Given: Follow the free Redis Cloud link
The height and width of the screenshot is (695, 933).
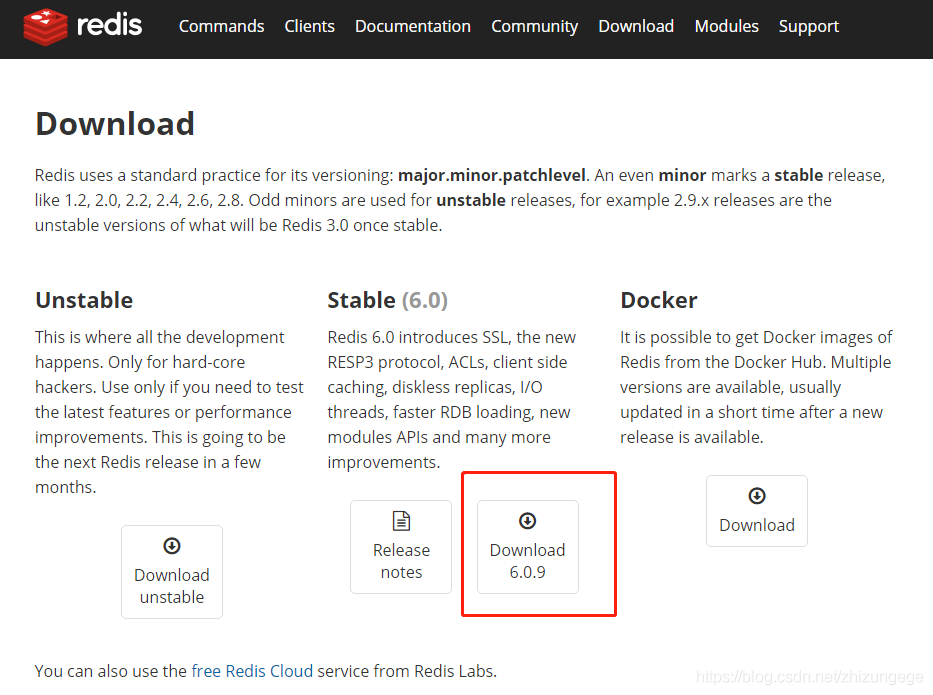Looking at the screenshot, I should coord(252,671).
